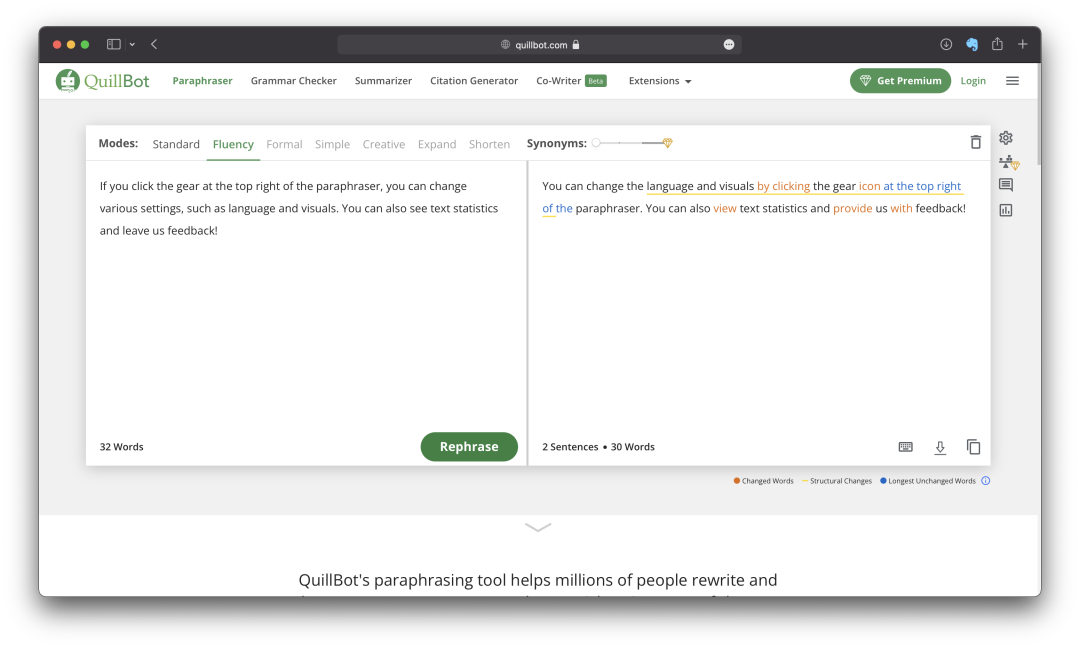Click the Safari address bar
This screenshot has width=1080, height=648.
(539, 45)
